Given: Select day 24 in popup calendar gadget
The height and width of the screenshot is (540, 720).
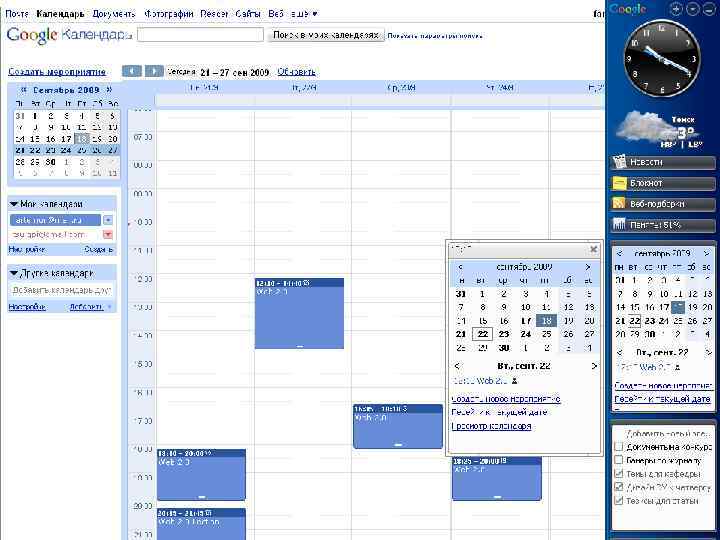Looking at the screenshot, I should coord(525,334).
